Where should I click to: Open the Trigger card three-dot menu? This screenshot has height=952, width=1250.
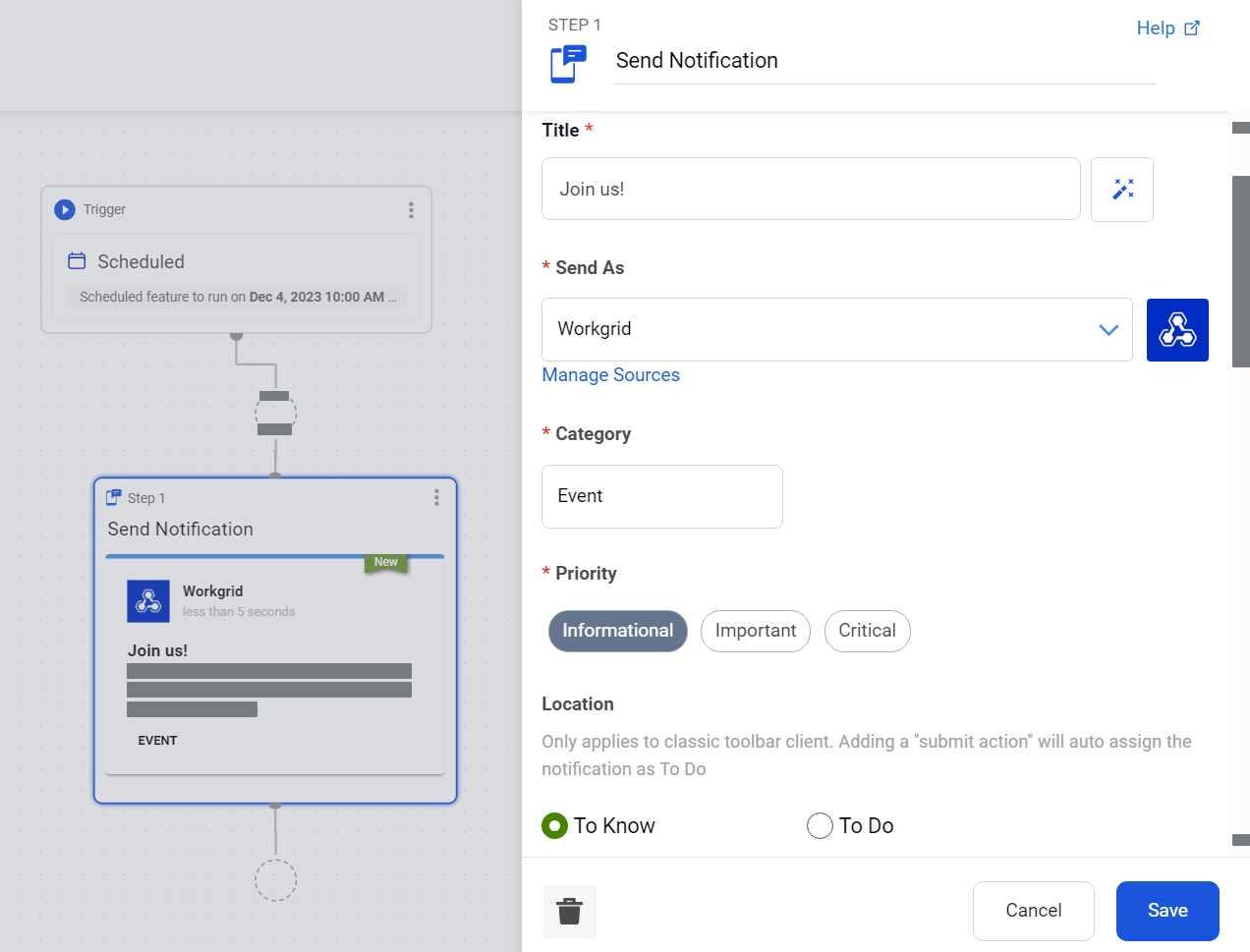pos(411,210)
